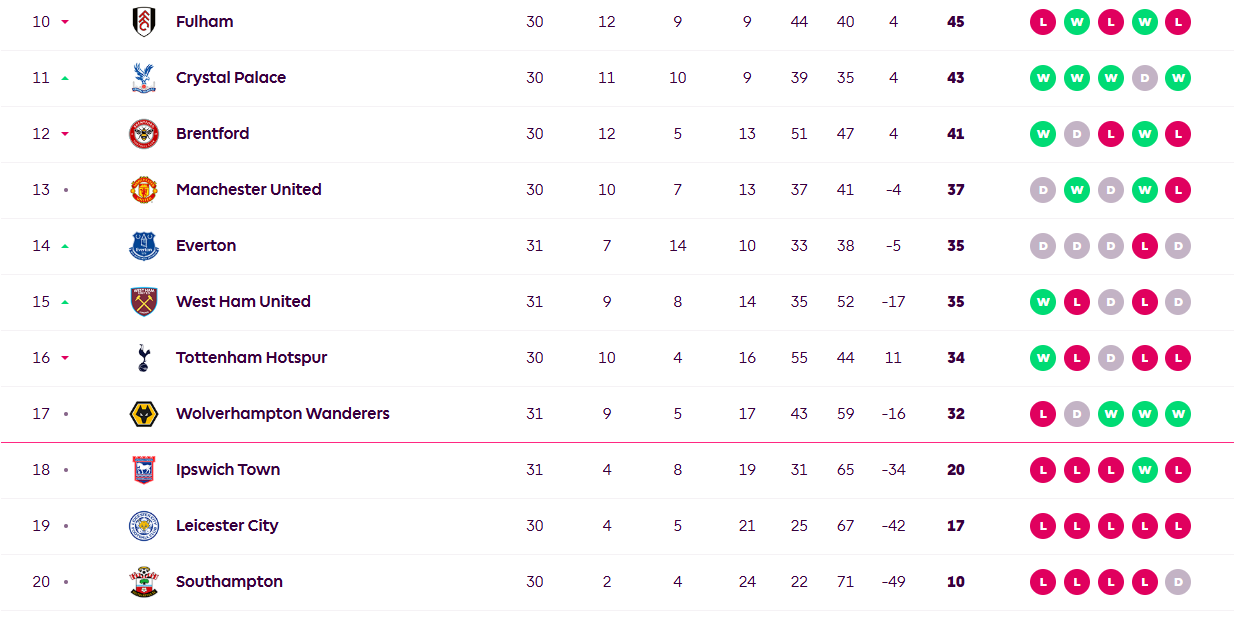Viewport: 1234px width, 626px height.
Task: Click the Wolverhampton Wanderers wolf crest
Action: [x=144, y=414]
